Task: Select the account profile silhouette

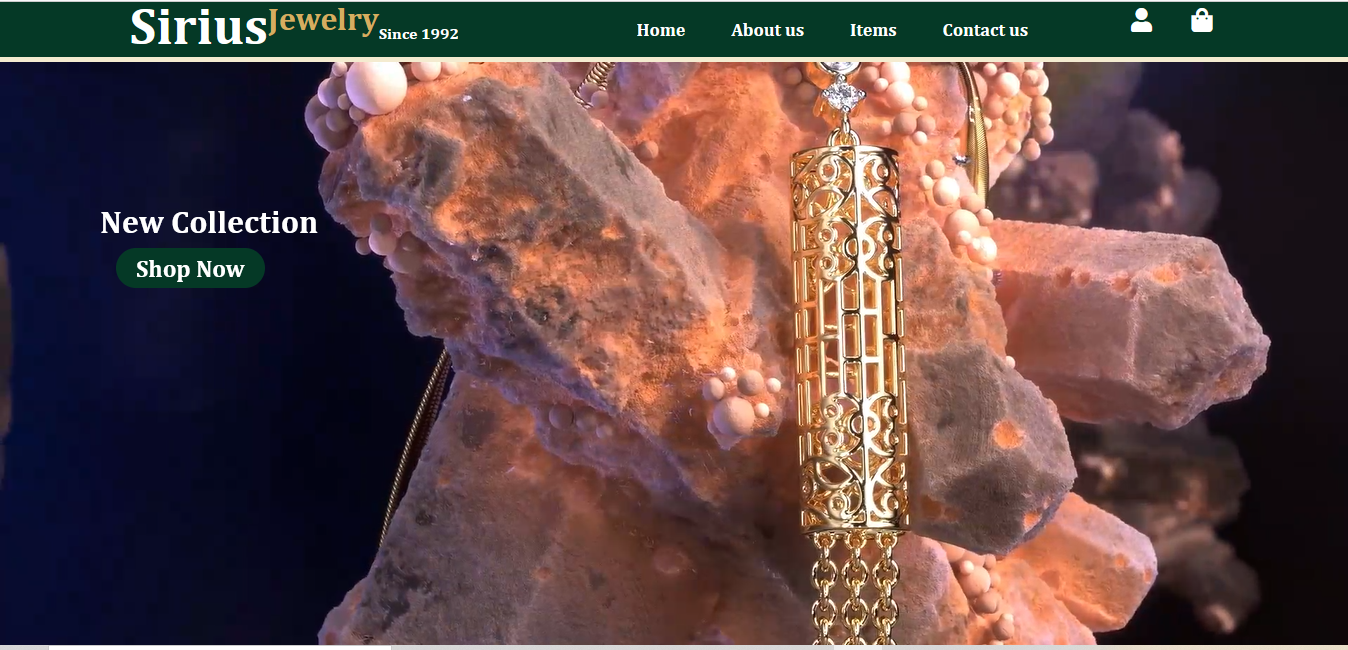Action: [x=1141, y=20]
